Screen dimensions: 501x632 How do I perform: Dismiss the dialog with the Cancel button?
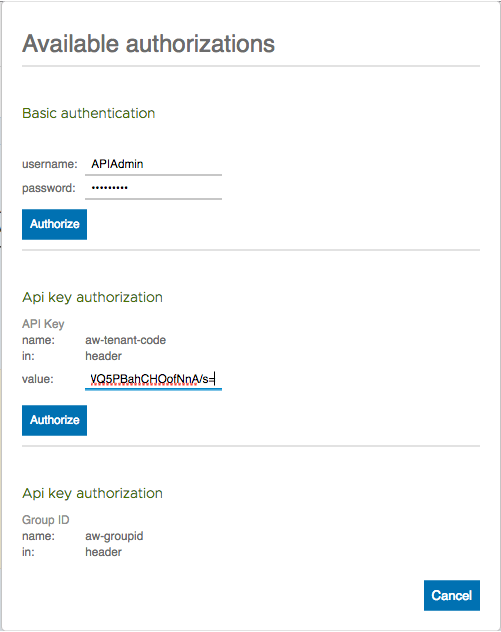point(451,595)
